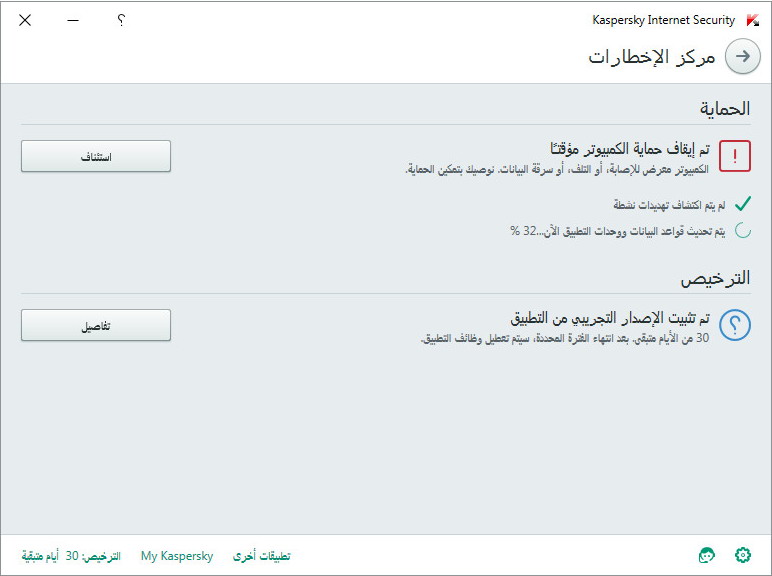Click the لم يتم اكتشاف تهديدات نشطة text

pos(669,204)
